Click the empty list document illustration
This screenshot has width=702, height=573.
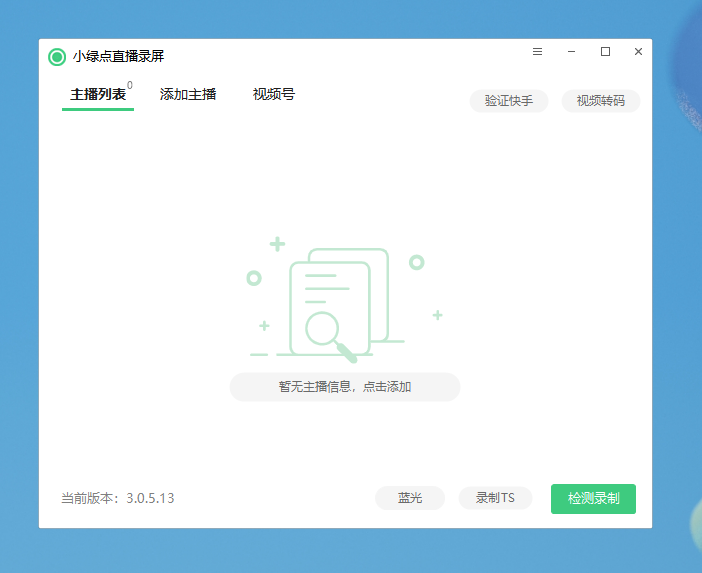coord(345,299)
